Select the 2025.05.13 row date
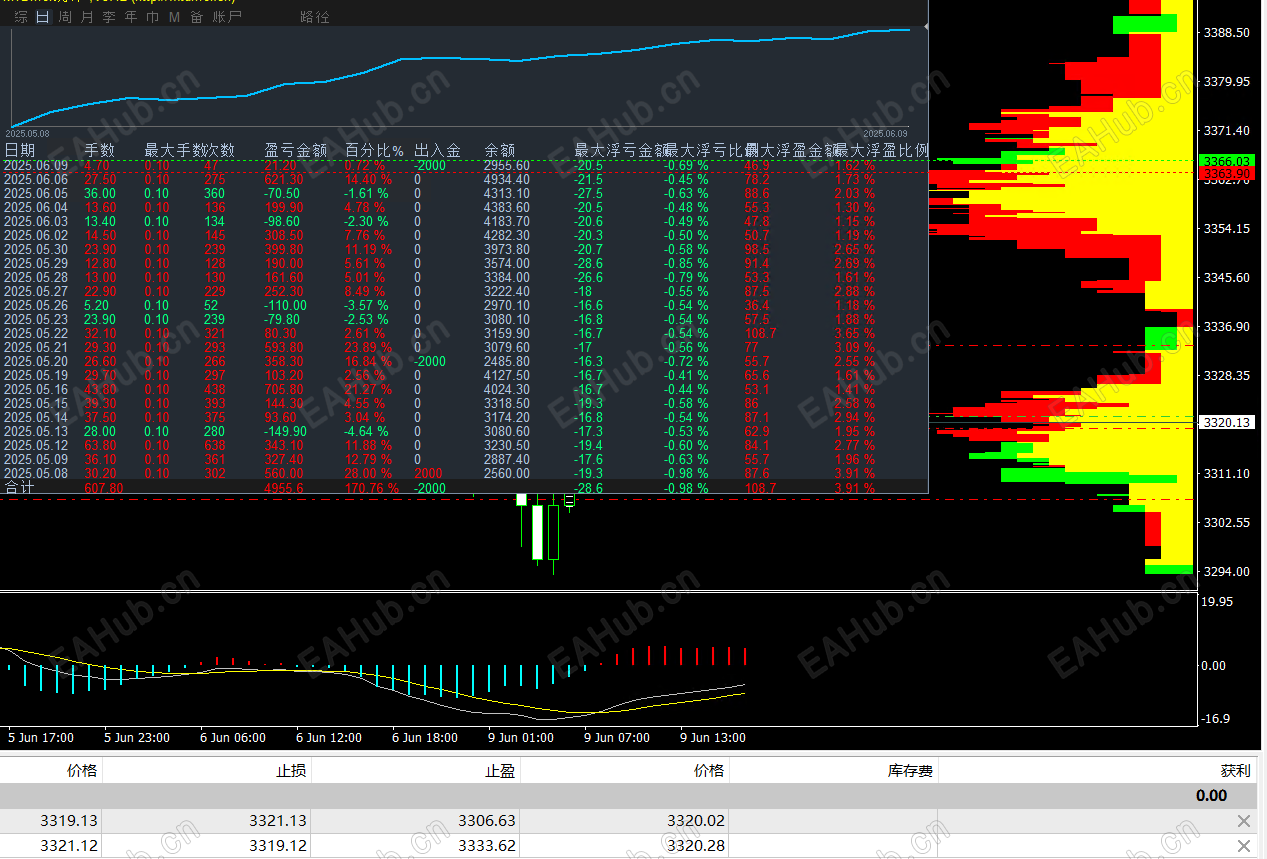This screenshot has width=1267, height=859. pyautogui.click(x=36, y=431)
